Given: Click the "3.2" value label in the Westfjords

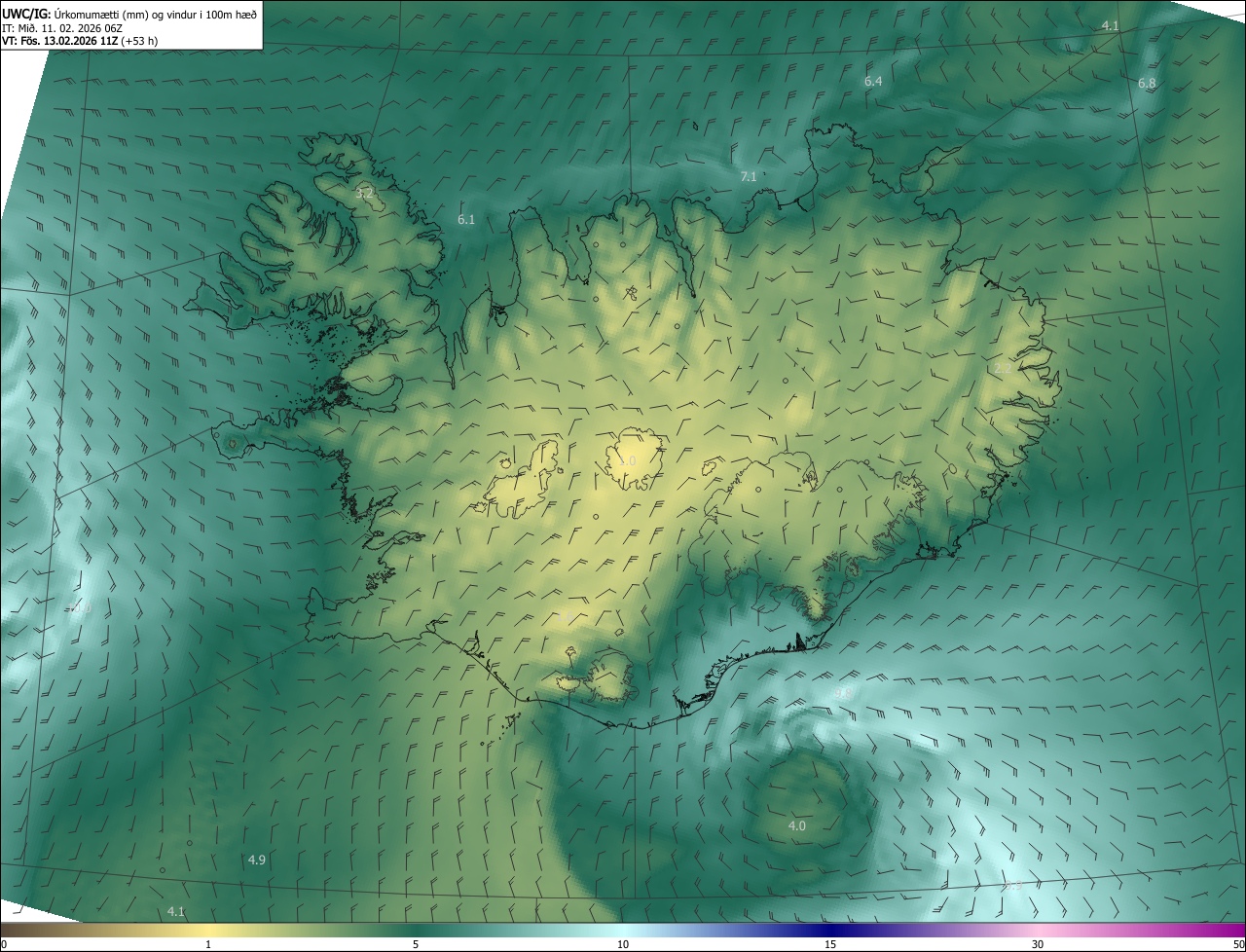Looking at the screenshot, I should (364, 194).
